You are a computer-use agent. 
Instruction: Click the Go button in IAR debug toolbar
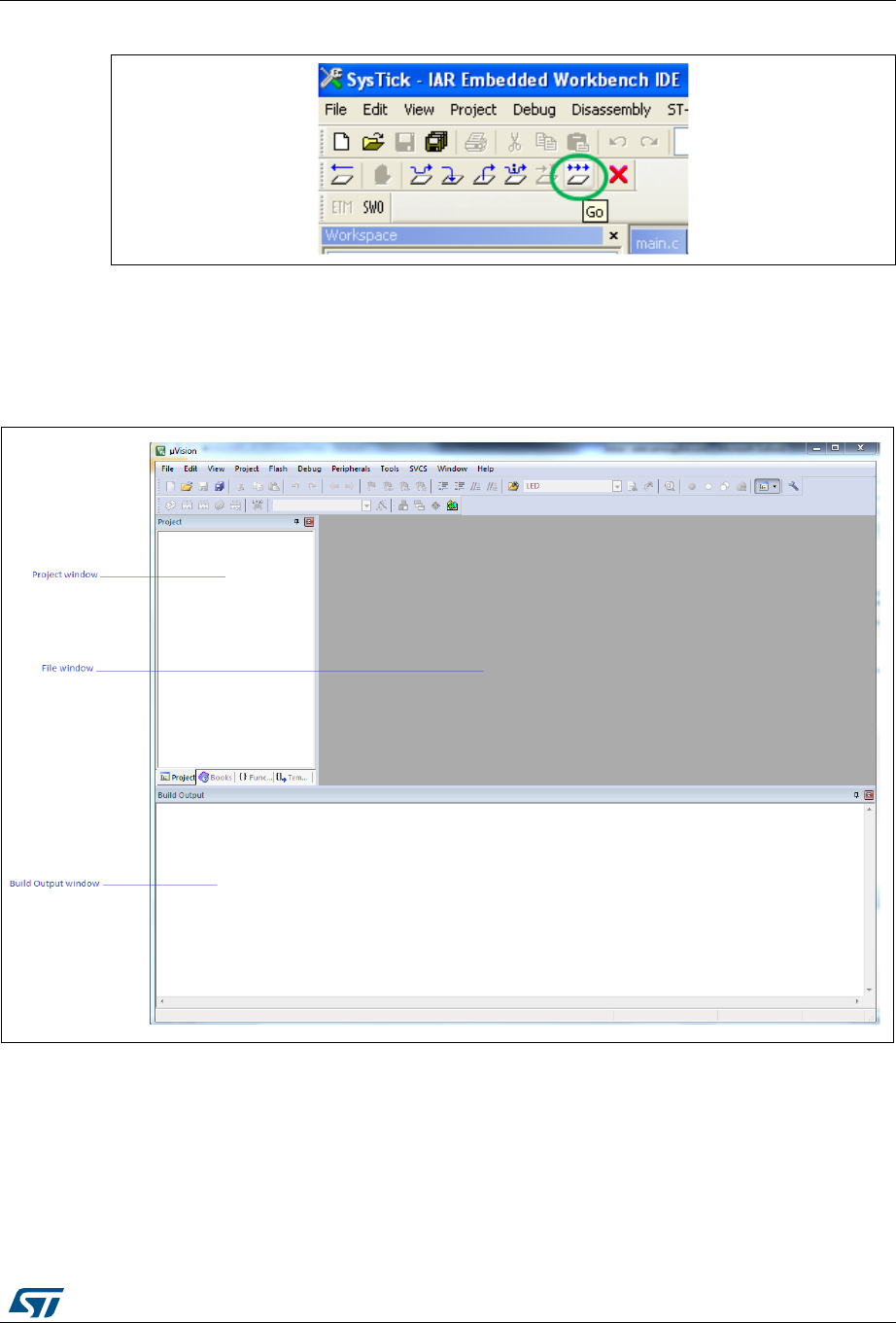click(580, 175)
